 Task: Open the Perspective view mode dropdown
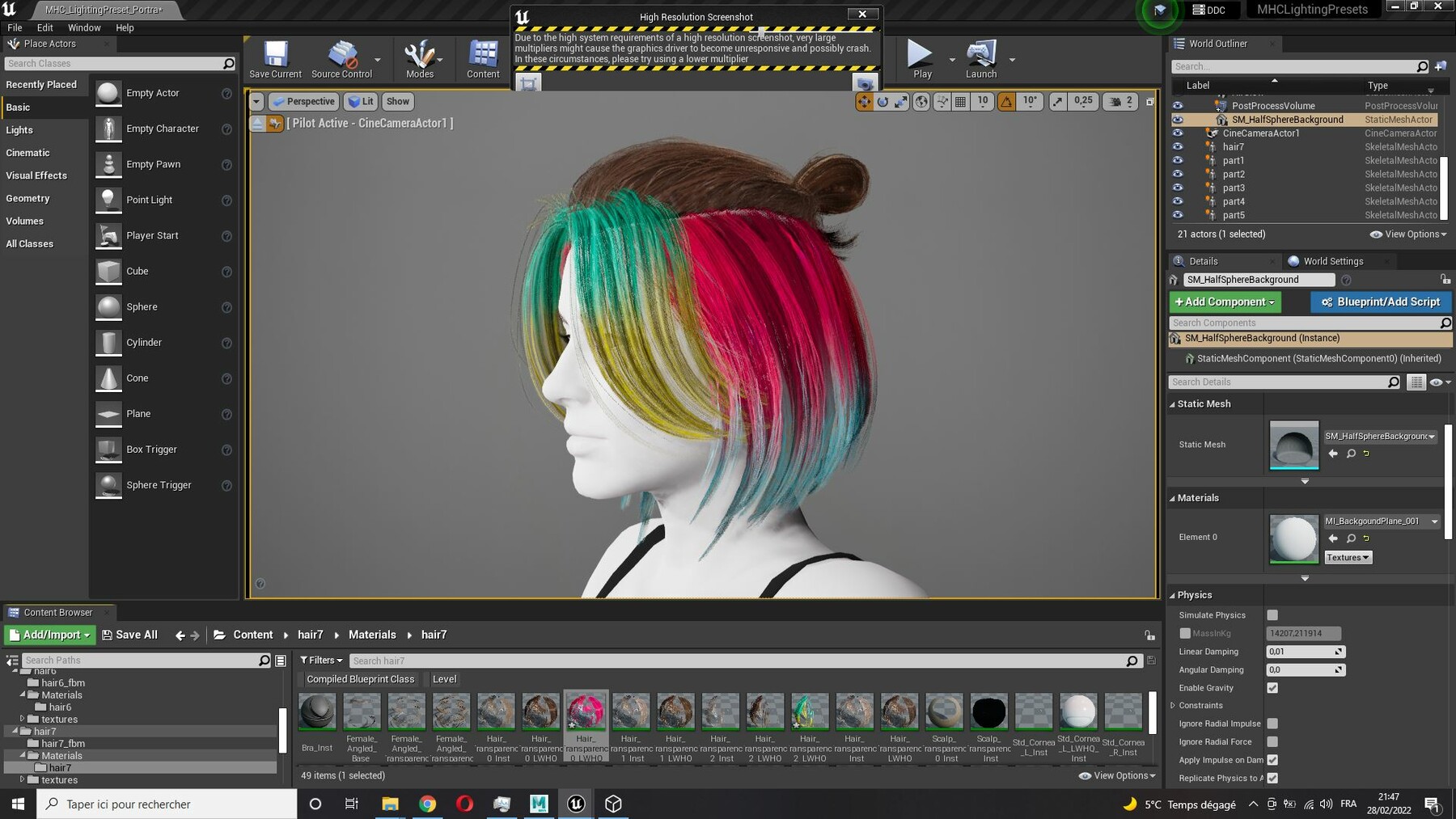pyautogui.click(x=303, y=101)
